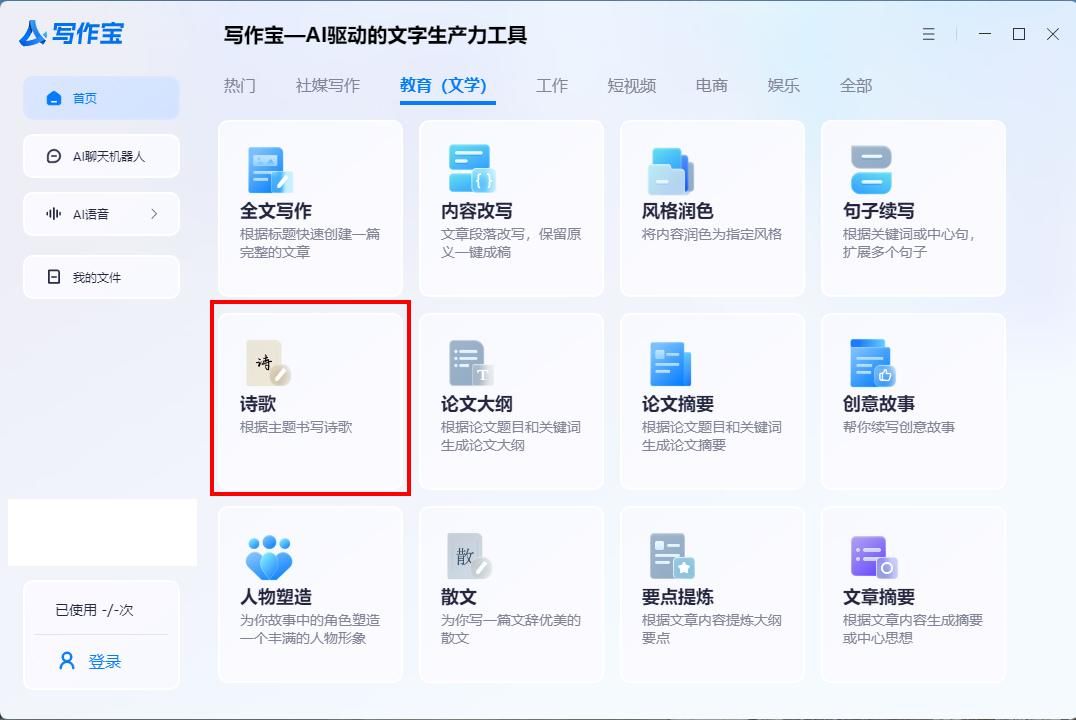The height and width of the screenshot is (720, 1076).
Task: Click the 诗歌 poetry icon
Action: pyautogui.click(x=268, y=363)
